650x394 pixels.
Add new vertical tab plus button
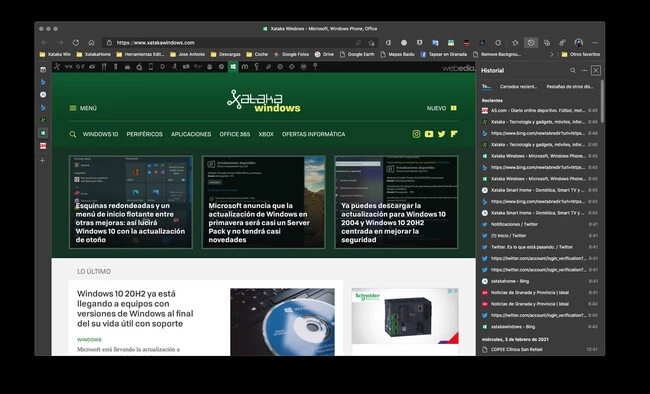point(42,161)
